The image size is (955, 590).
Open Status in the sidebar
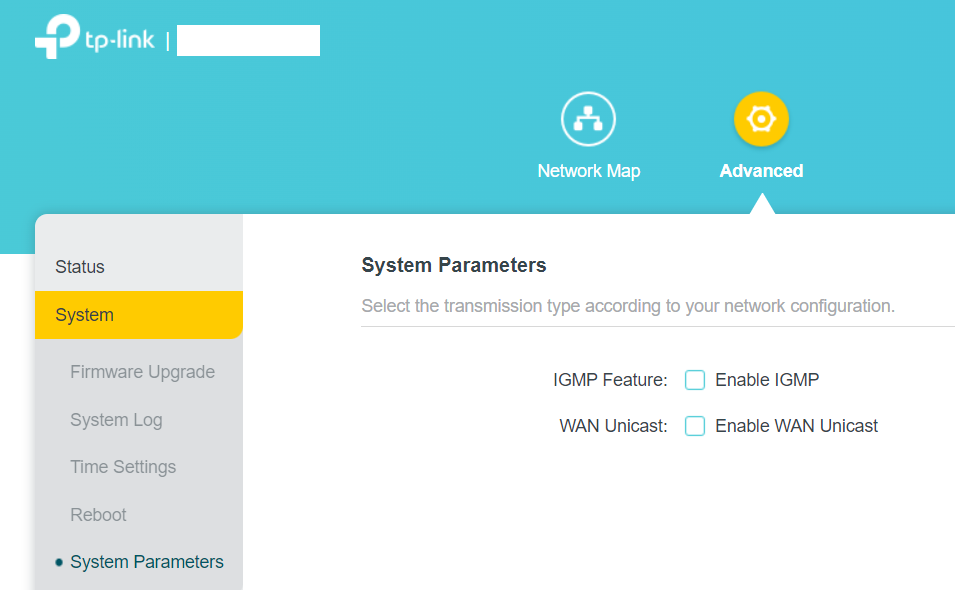coord(139,267)
